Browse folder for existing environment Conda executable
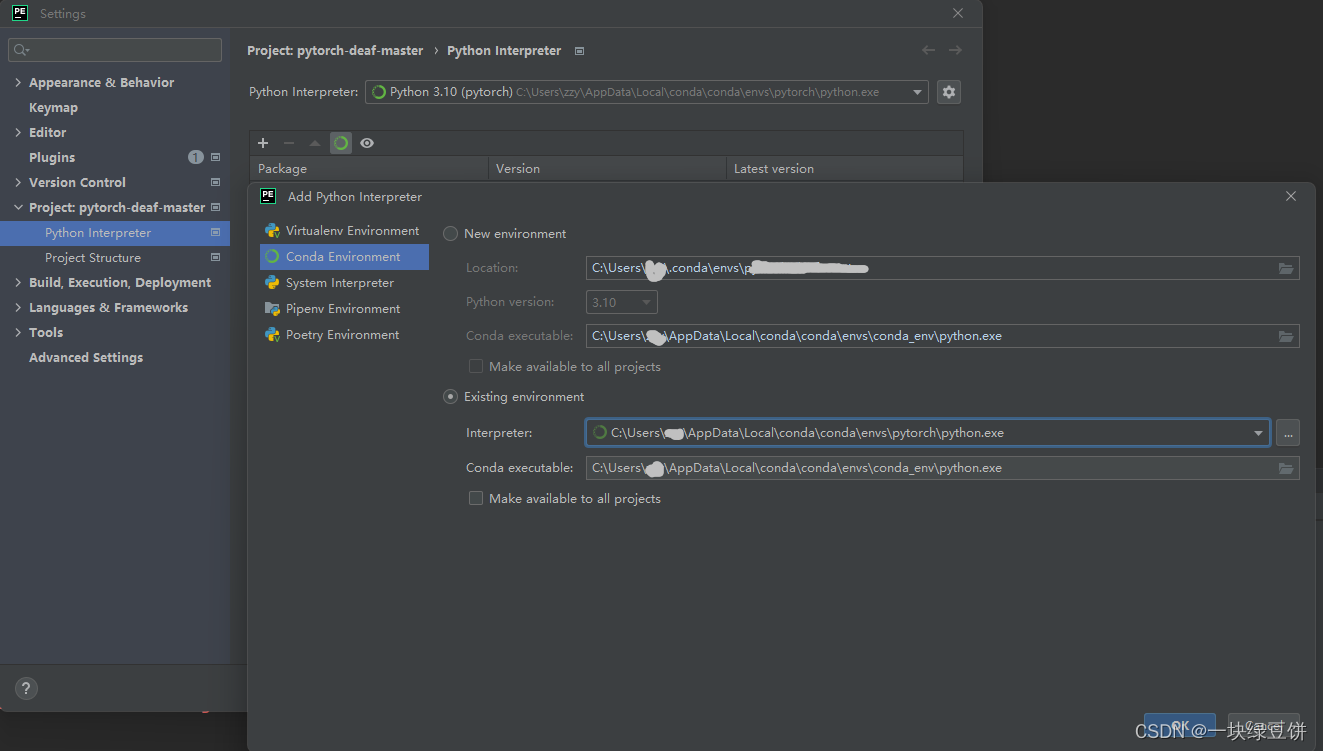Screen dimensions: 1323x751 pos(1286,468)
